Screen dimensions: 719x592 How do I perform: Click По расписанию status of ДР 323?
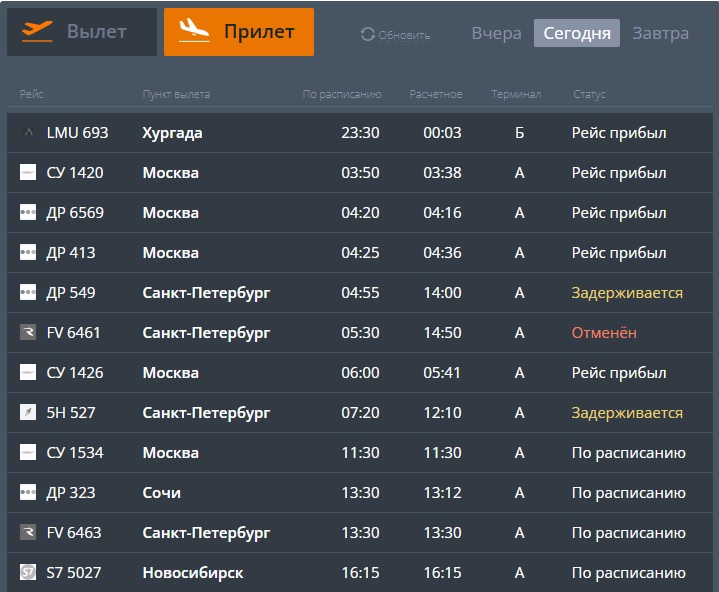(x=629, y=492)
